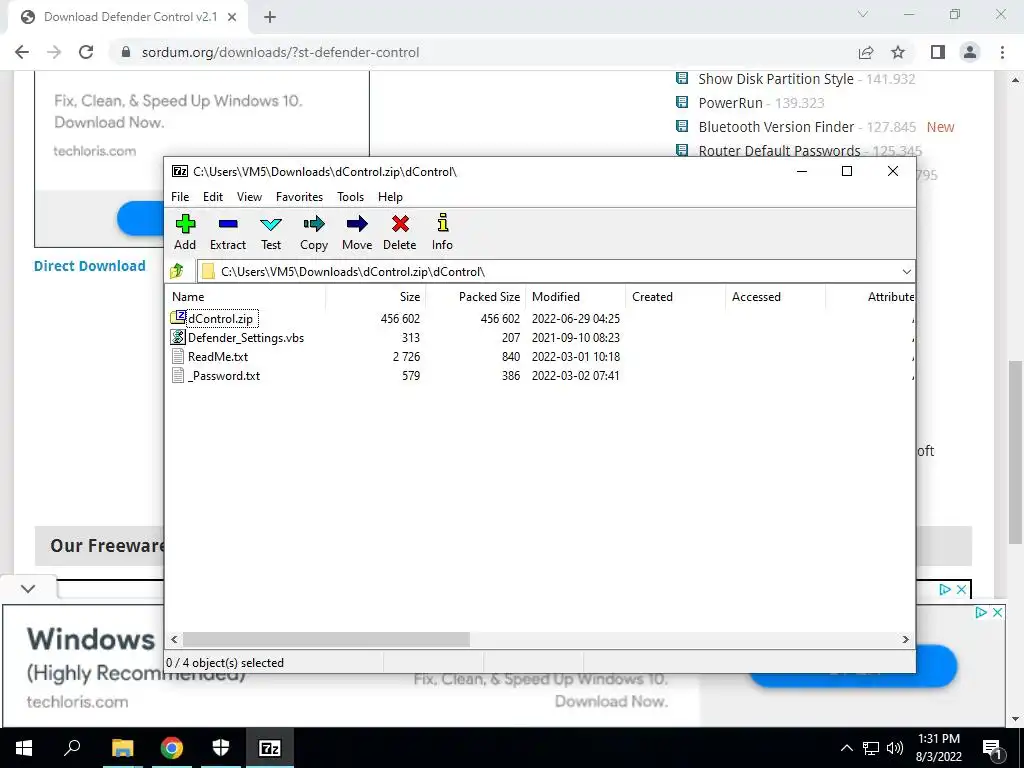Expand the 7-Zip address path dropdown
1024x768 pixels.
(x=906, y=271)
